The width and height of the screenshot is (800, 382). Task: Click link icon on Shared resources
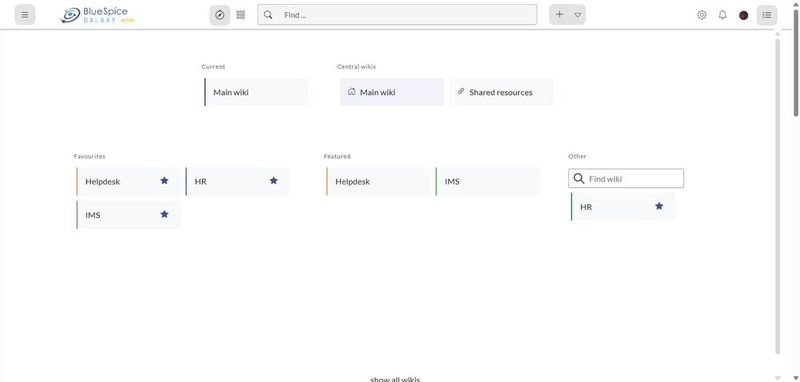pyautogui.click(x=461, y=92)
